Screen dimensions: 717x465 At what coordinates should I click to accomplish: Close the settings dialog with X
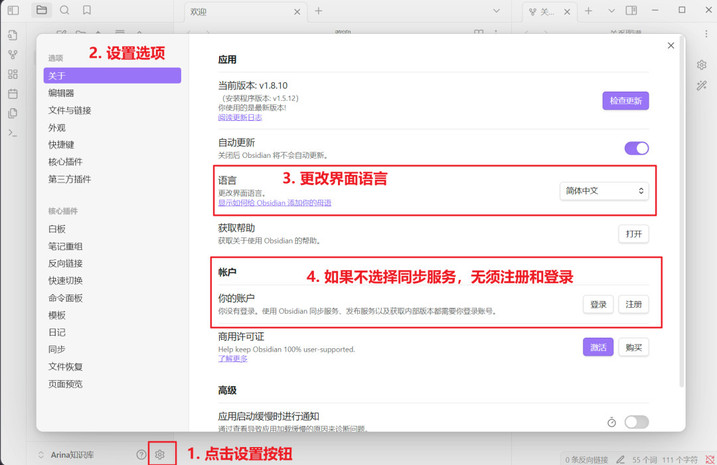[x=670, y=46]
